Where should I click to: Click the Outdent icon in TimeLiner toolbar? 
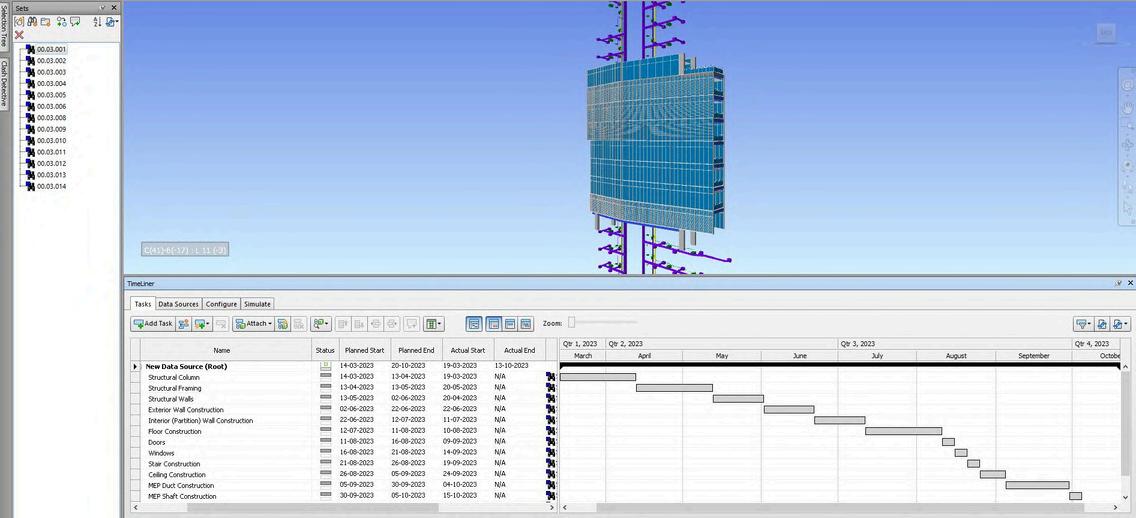(376, 324)
